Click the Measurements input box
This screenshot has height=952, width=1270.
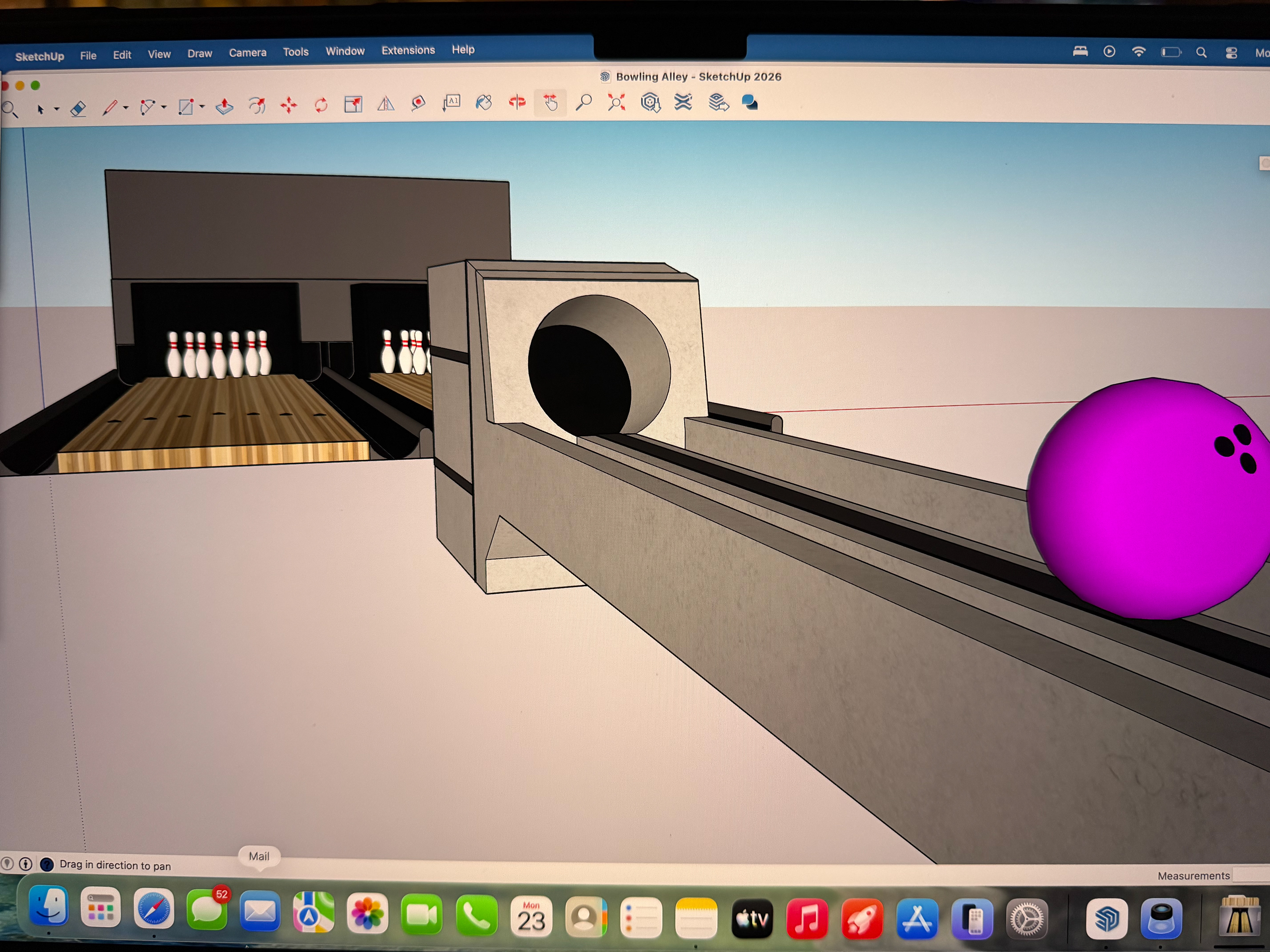click(x=1251, y=875)
